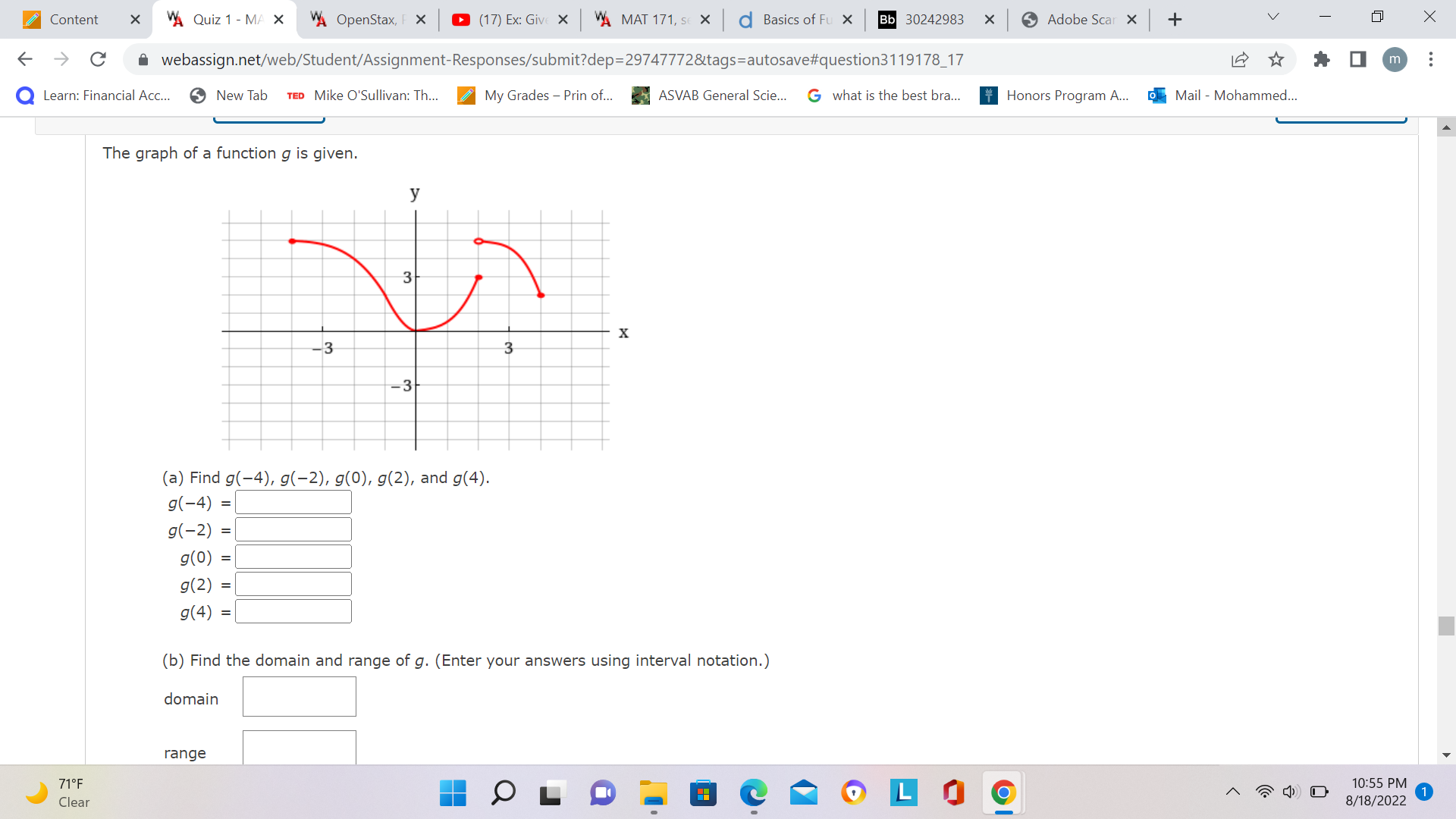The image size is (1456, 819).
Task: Open the Chrome three-dot menu
Action: [x=1431, y=59]
